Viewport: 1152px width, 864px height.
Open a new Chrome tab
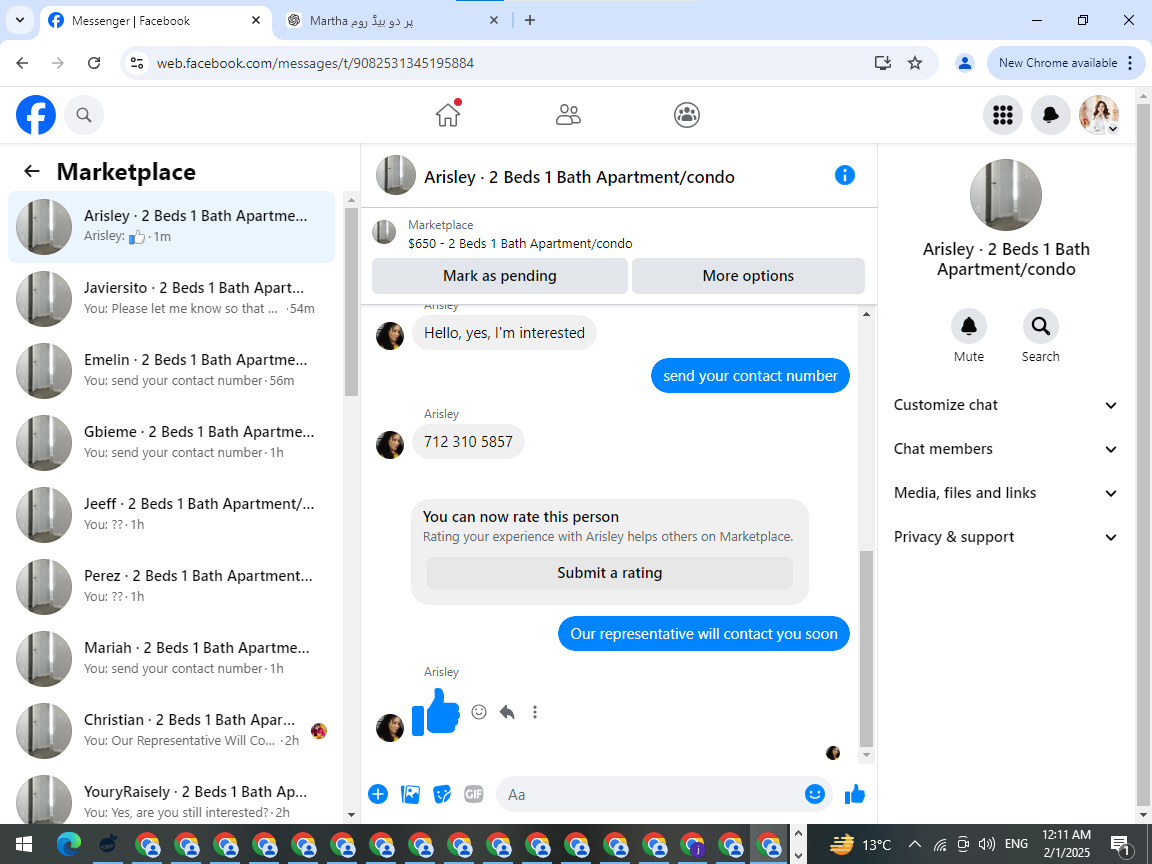coord(530,21)
